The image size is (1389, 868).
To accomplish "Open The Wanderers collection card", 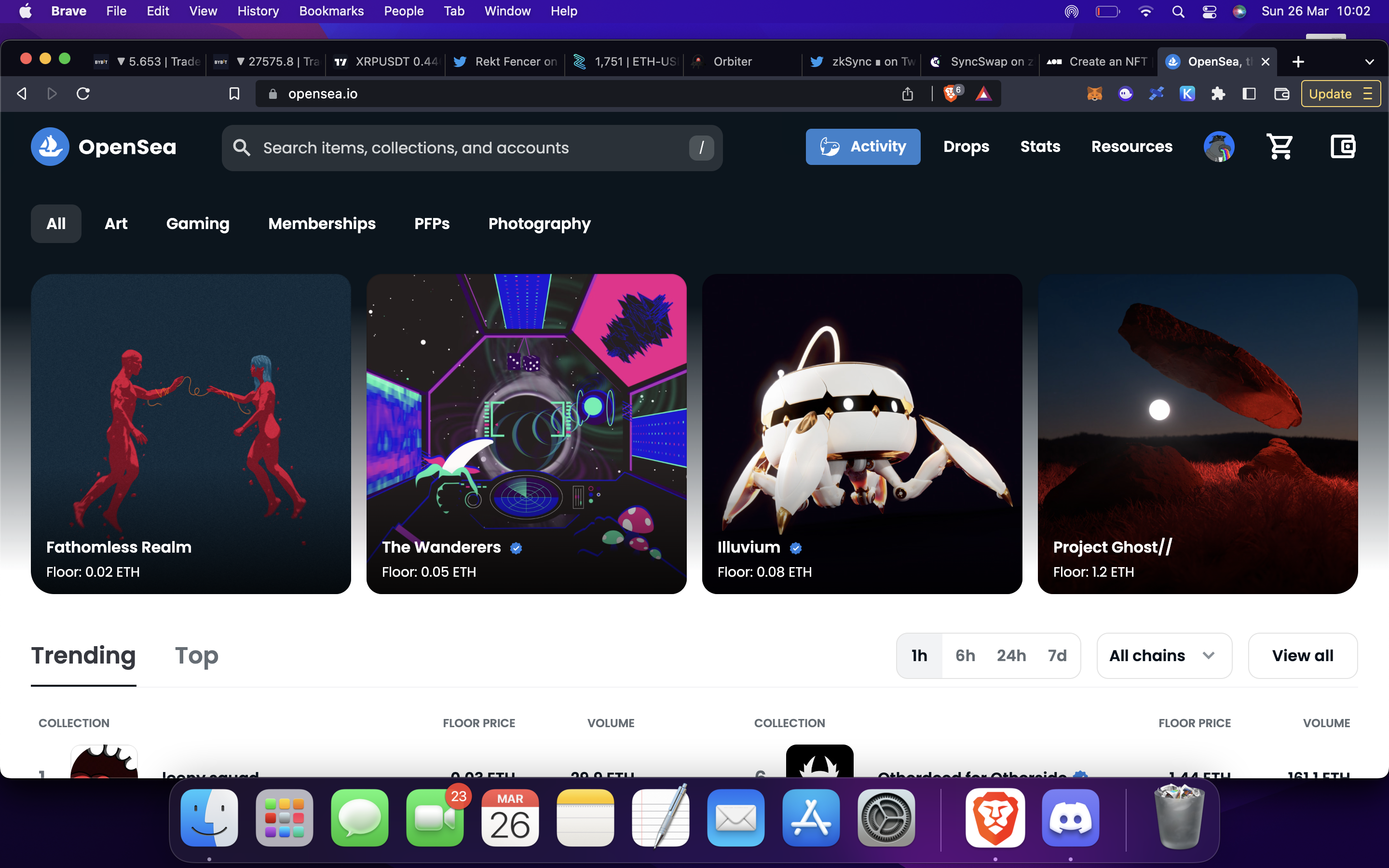I will tap(526, 434).
